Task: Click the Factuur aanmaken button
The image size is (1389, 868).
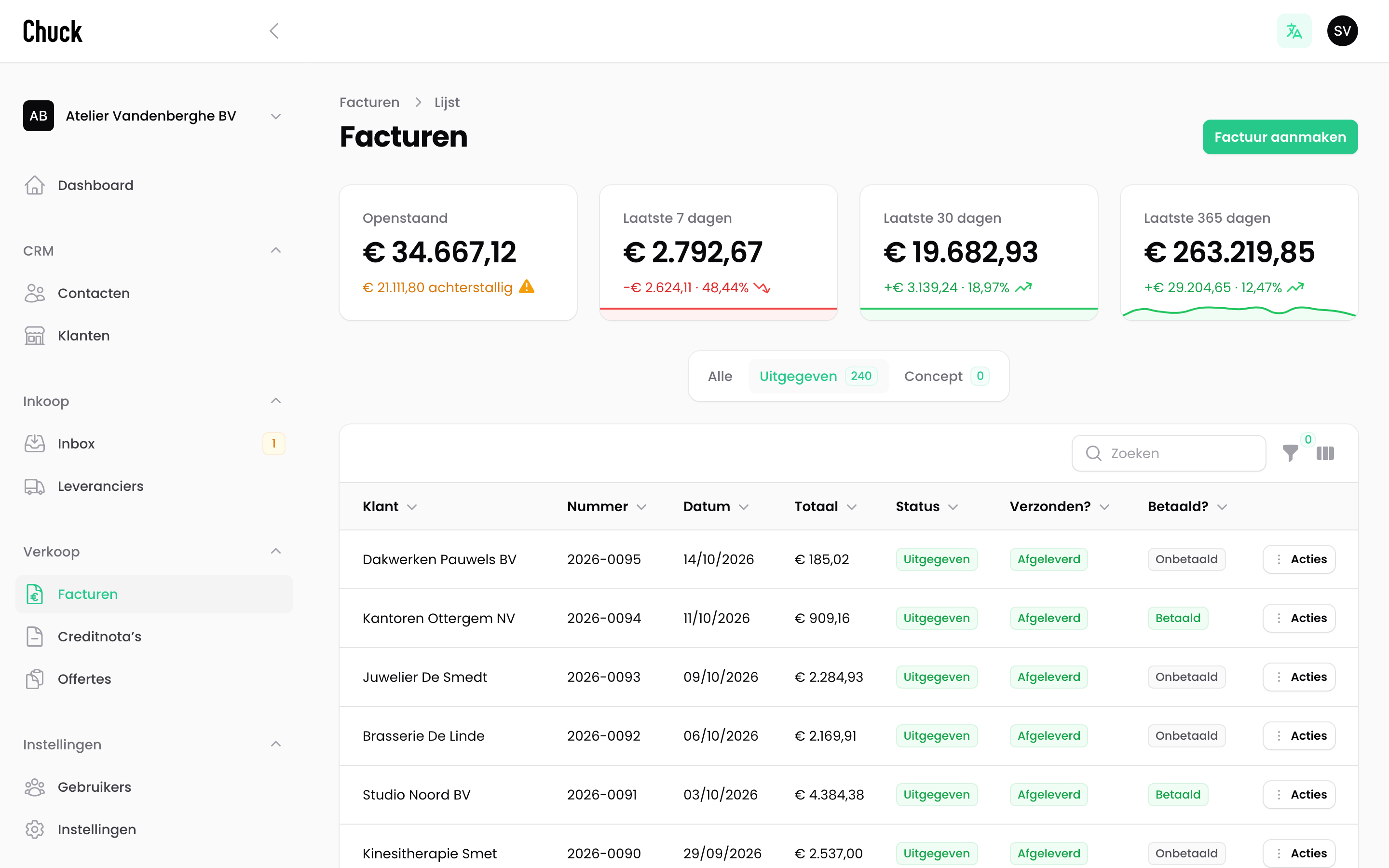Action: point(1280,137)
